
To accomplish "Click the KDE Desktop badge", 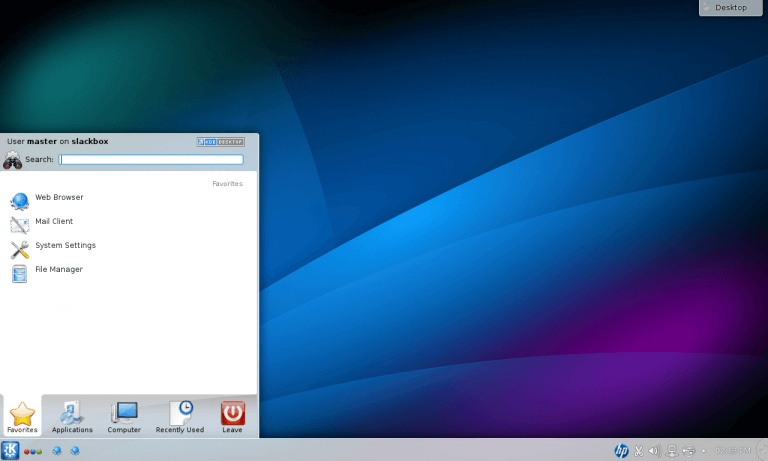I will pyautogui.click(x=220, y=142).
